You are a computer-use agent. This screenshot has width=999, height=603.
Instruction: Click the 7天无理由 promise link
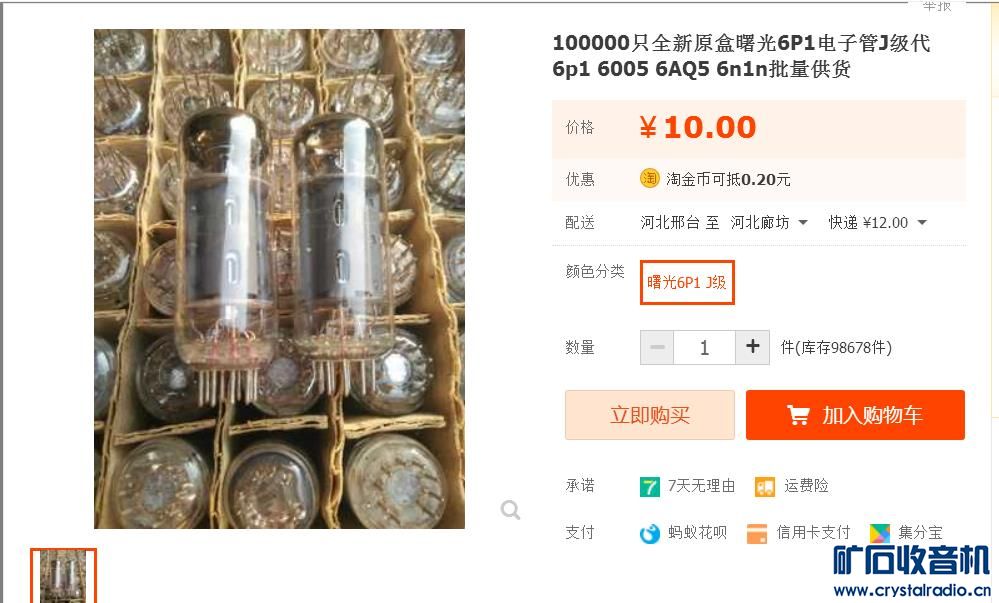[701, 486]
